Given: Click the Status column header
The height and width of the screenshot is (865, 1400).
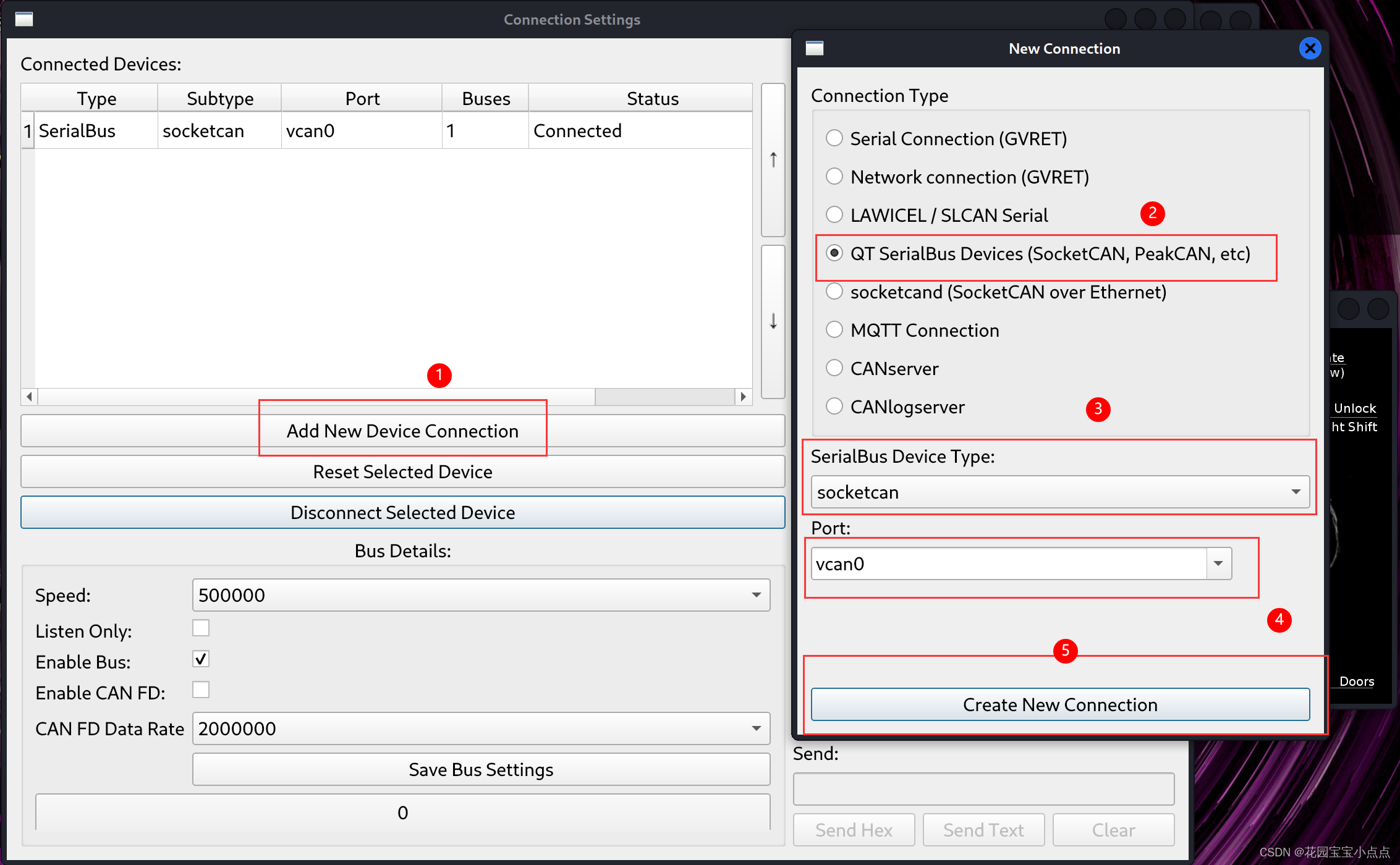Looking at the screenshot, I should (x=640, y=98).
